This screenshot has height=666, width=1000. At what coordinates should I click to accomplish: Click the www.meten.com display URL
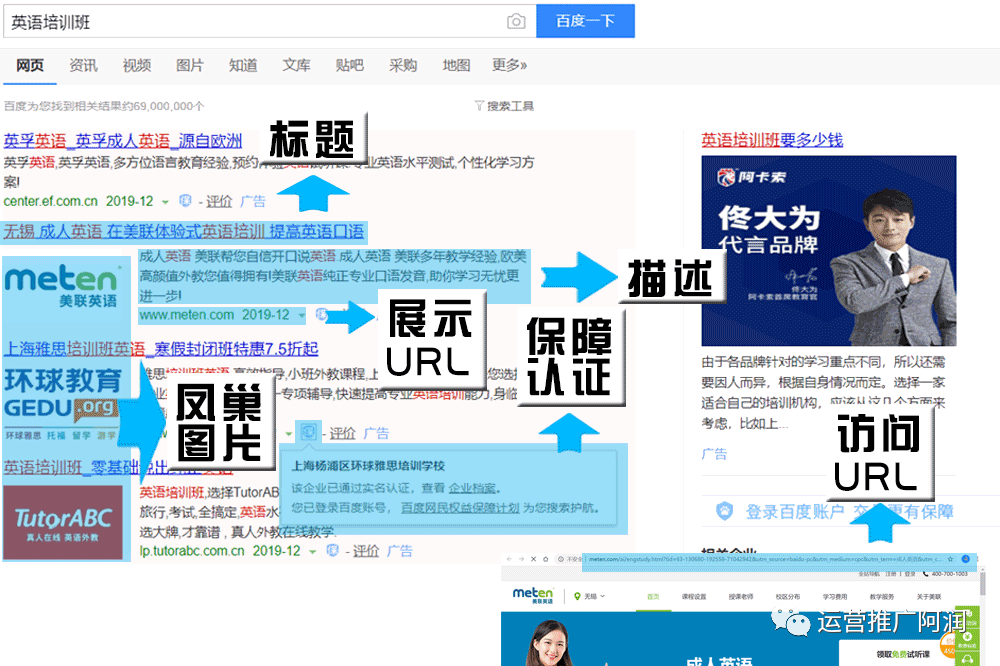(x=187, y=314)
